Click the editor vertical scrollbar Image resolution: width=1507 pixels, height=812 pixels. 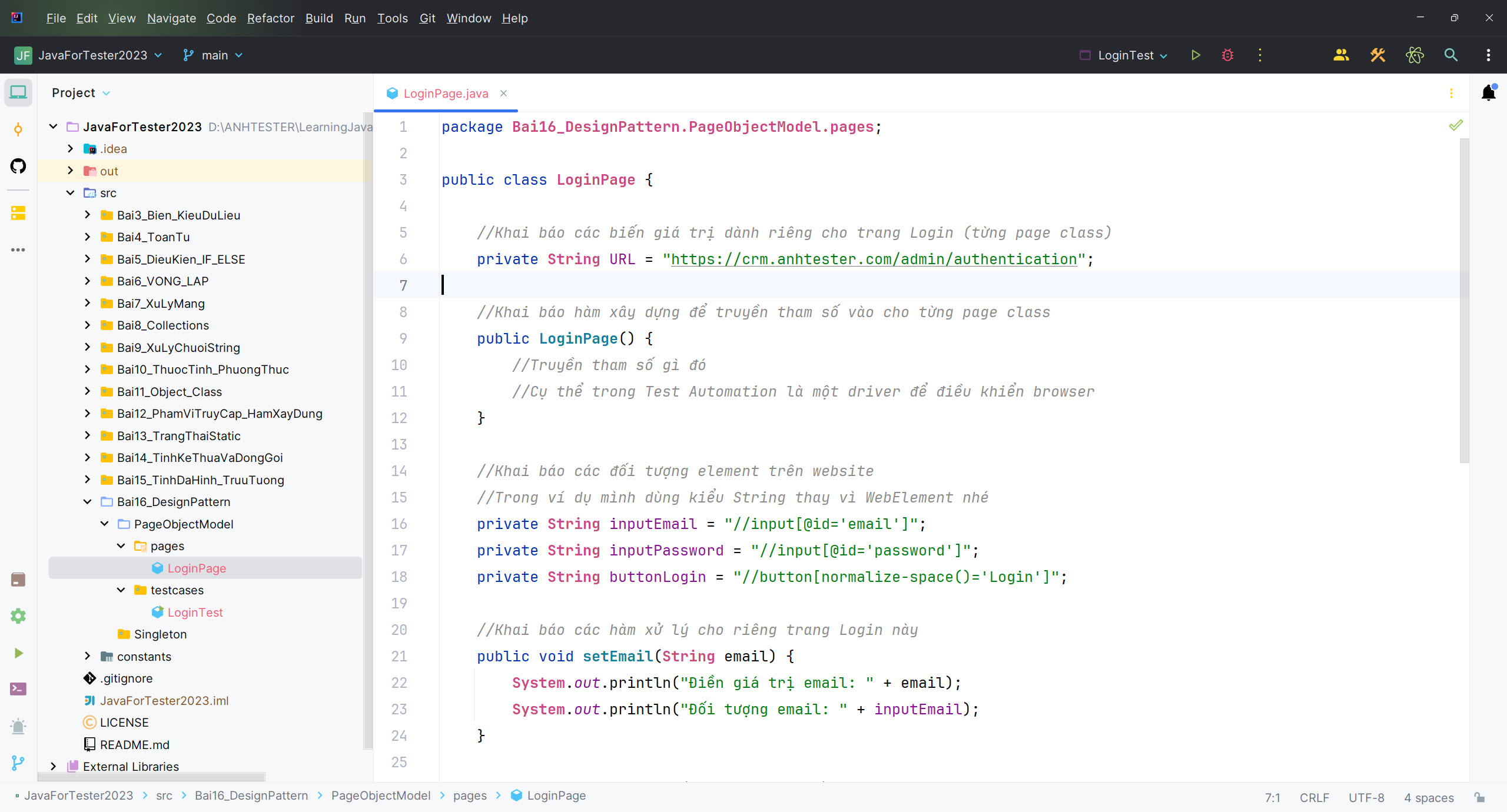tap(1464, 300)
